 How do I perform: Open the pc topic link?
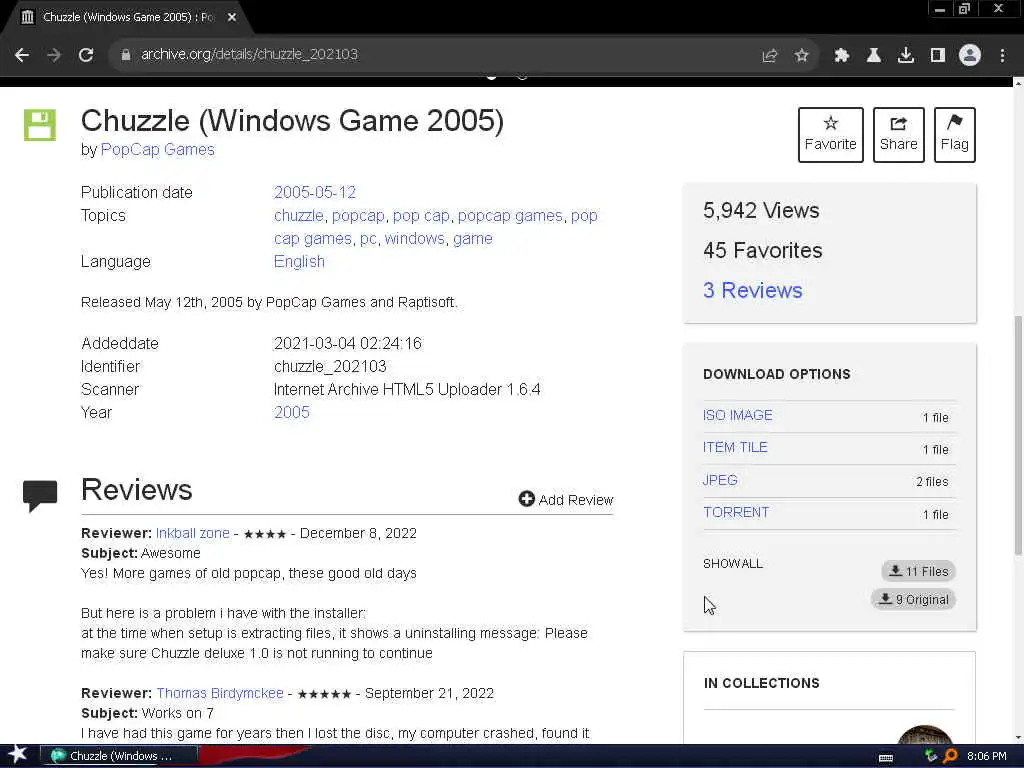pyautogui.click(x=368, y=238)
